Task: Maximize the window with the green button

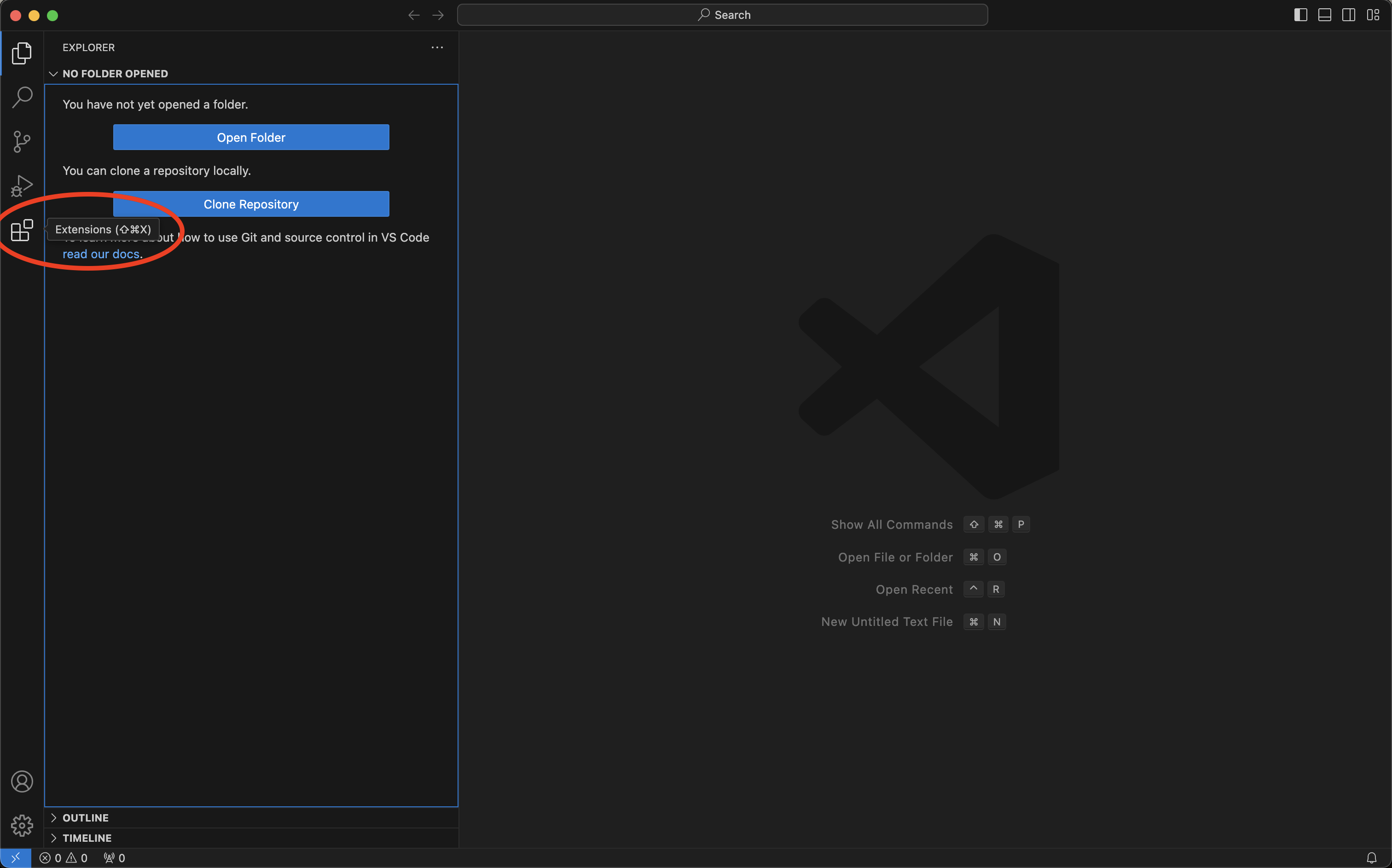Action: coord(53,16)
